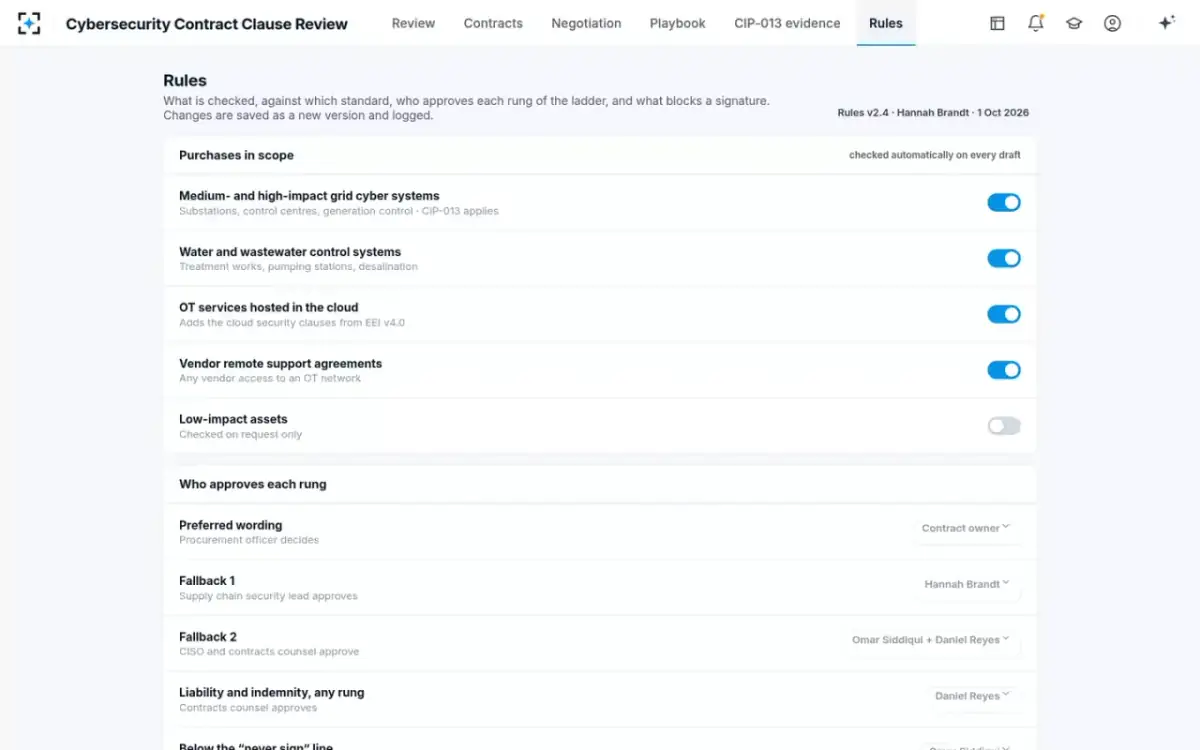Toggle medium- and high-impact grid cyber systems
The image size is (1200, 750).
click(1004, 202)
